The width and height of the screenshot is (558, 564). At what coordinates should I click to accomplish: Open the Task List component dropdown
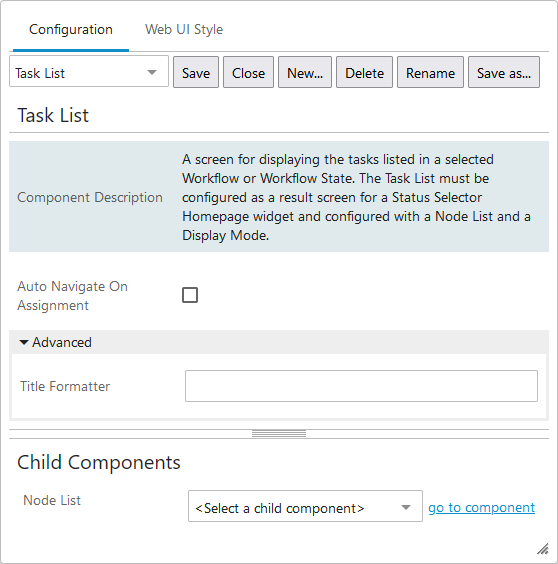(x=89, y=73)
